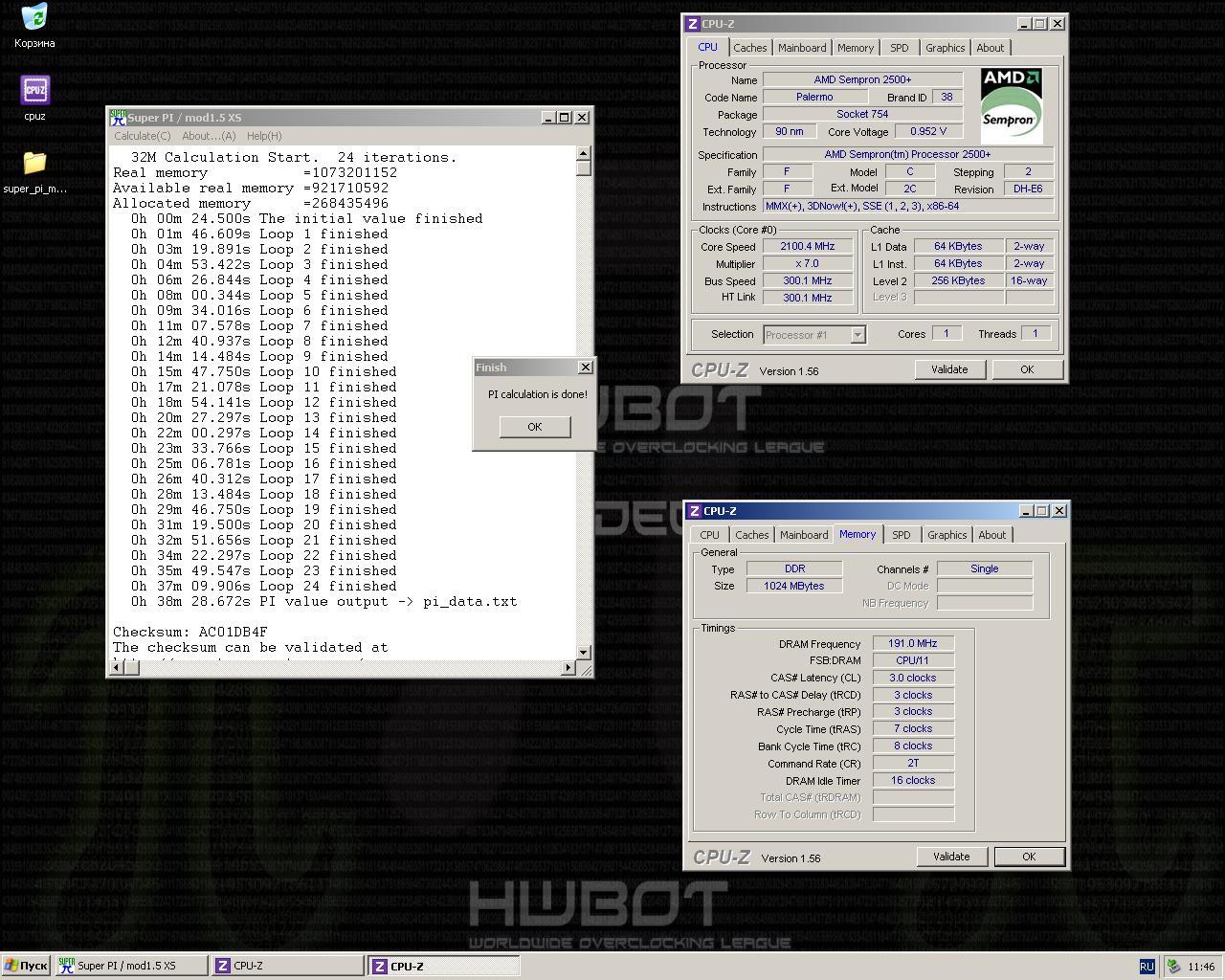1225x980 pixels.
Task: Click the Technology 90 nm field
Action: click(790, 132)
